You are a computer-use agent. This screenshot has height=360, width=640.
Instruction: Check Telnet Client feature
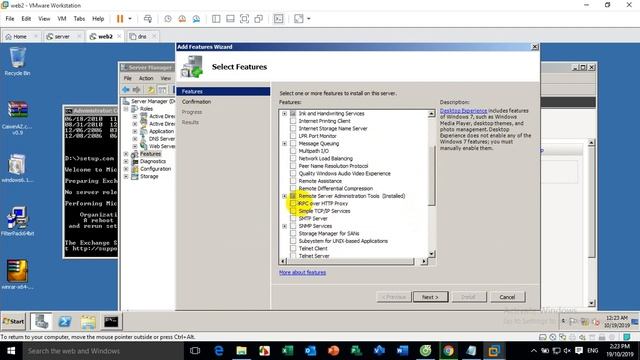tap(293, 248)
